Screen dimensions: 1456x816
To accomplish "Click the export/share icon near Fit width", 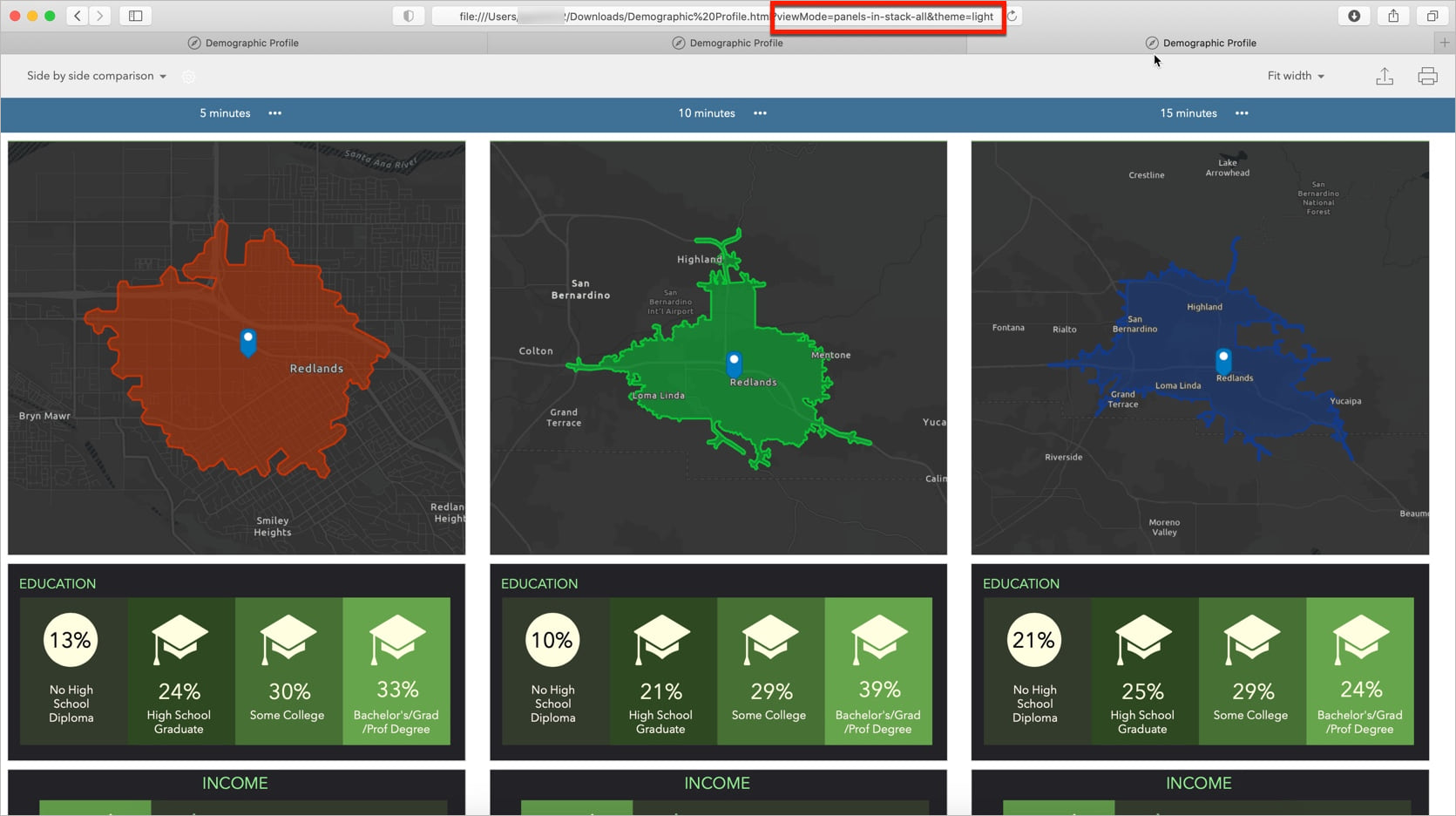I will click(x=1385, y=76).
